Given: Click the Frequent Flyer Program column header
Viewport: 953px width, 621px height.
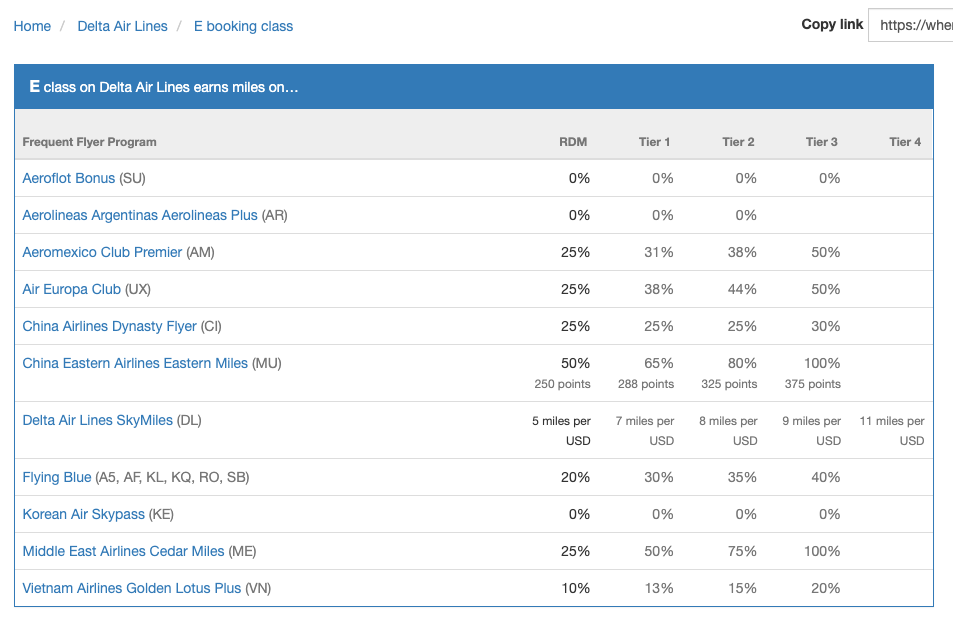Looking at the screenshot, I should coord(89,142).
